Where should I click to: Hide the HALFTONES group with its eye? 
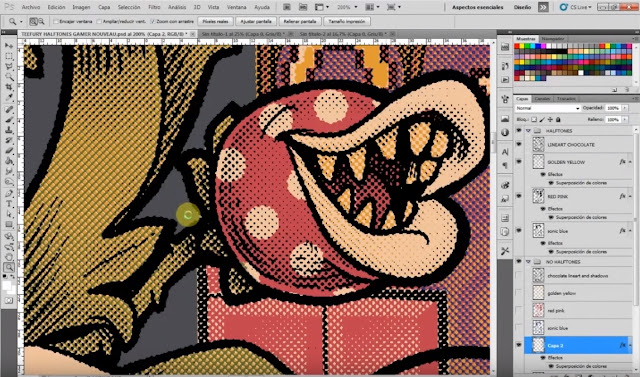(x=519, y=131)
